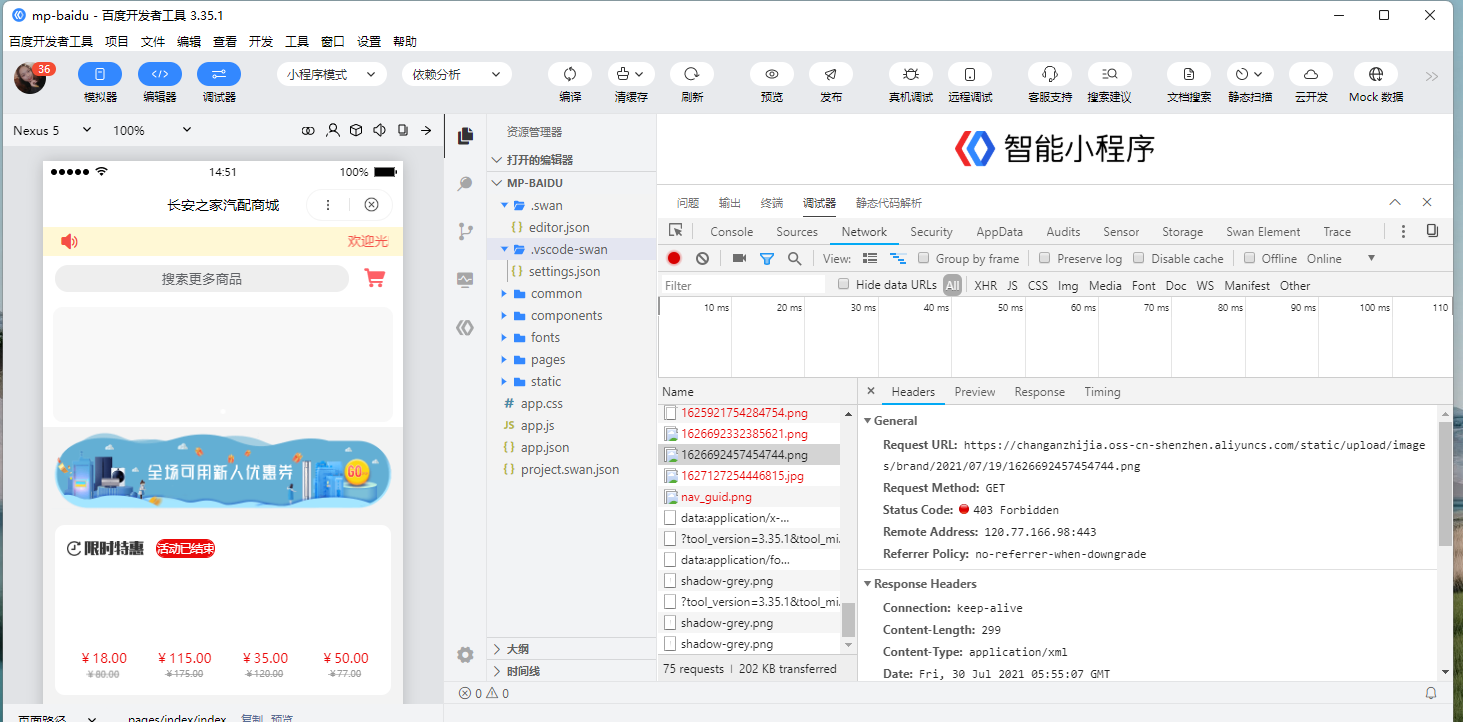Check Hide data URLs
This screenshot has height=722, width=1463.
pyautogui.click(x=843, y=284)
